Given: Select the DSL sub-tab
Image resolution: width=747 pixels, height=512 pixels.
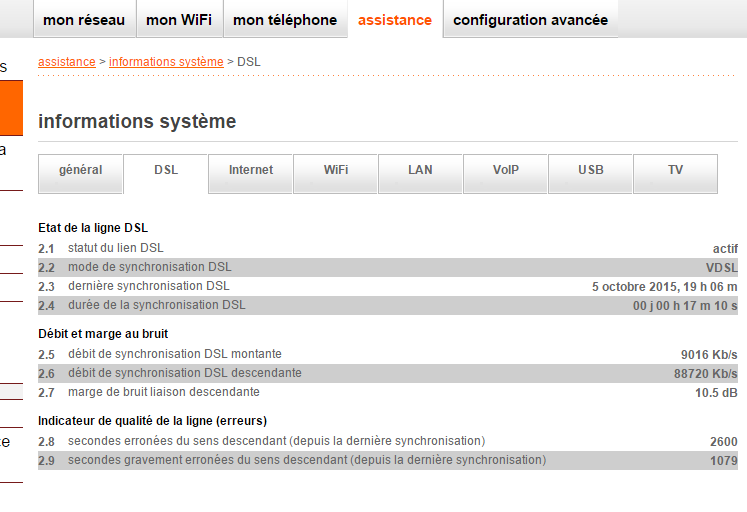Looking at the screenshot, I should [166, 171].
